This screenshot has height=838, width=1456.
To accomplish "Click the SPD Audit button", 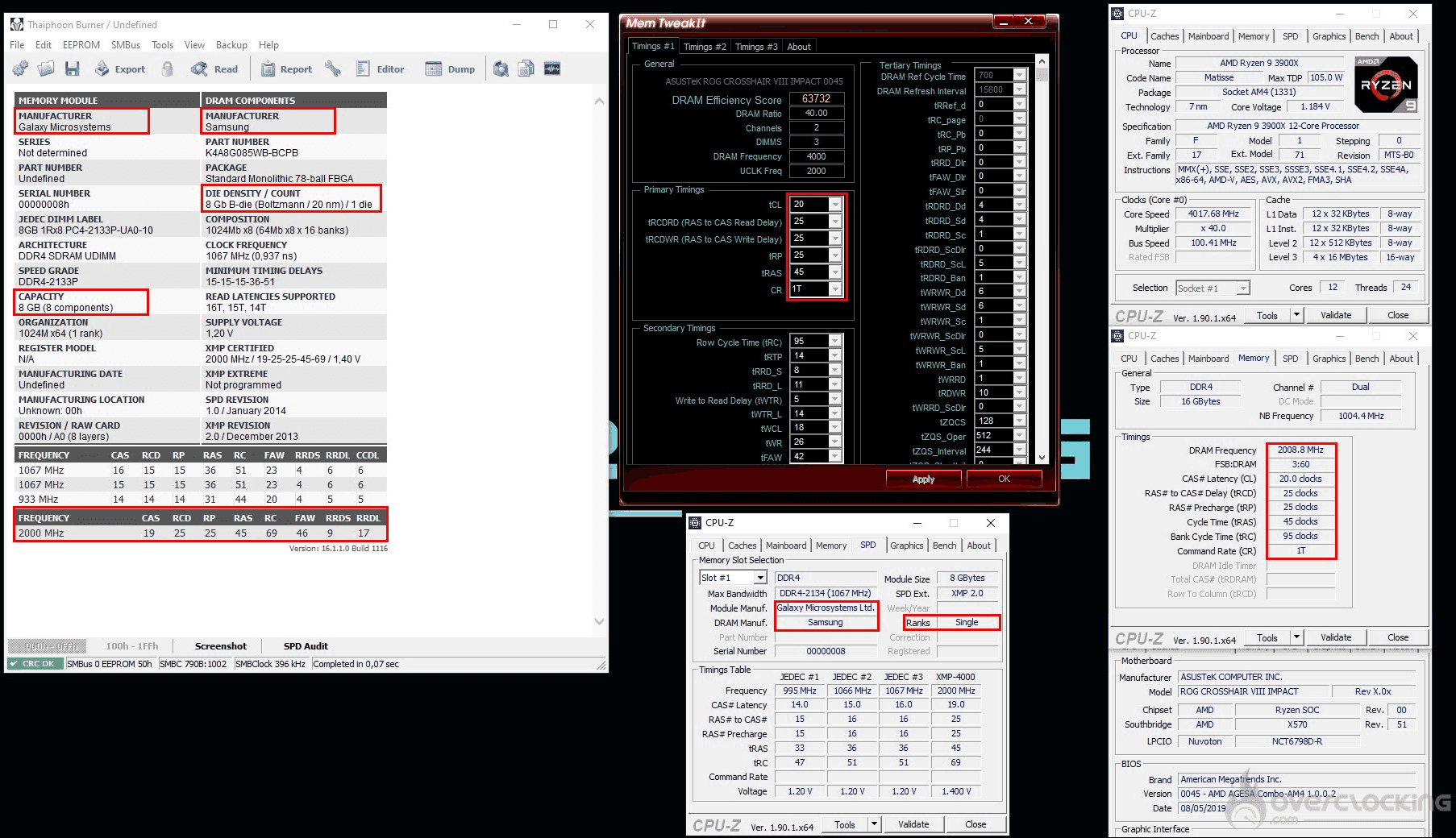I will pos(306,646).
